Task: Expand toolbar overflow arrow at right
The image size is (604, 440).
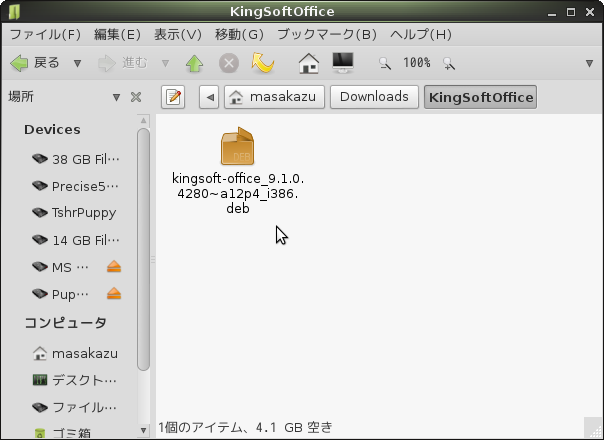Action: [589, 63]
